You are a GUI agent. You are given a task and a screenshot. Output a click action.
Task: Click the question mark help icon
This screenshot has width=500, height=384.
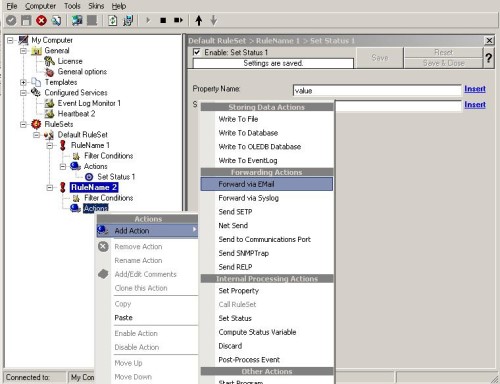pos(489,58)
